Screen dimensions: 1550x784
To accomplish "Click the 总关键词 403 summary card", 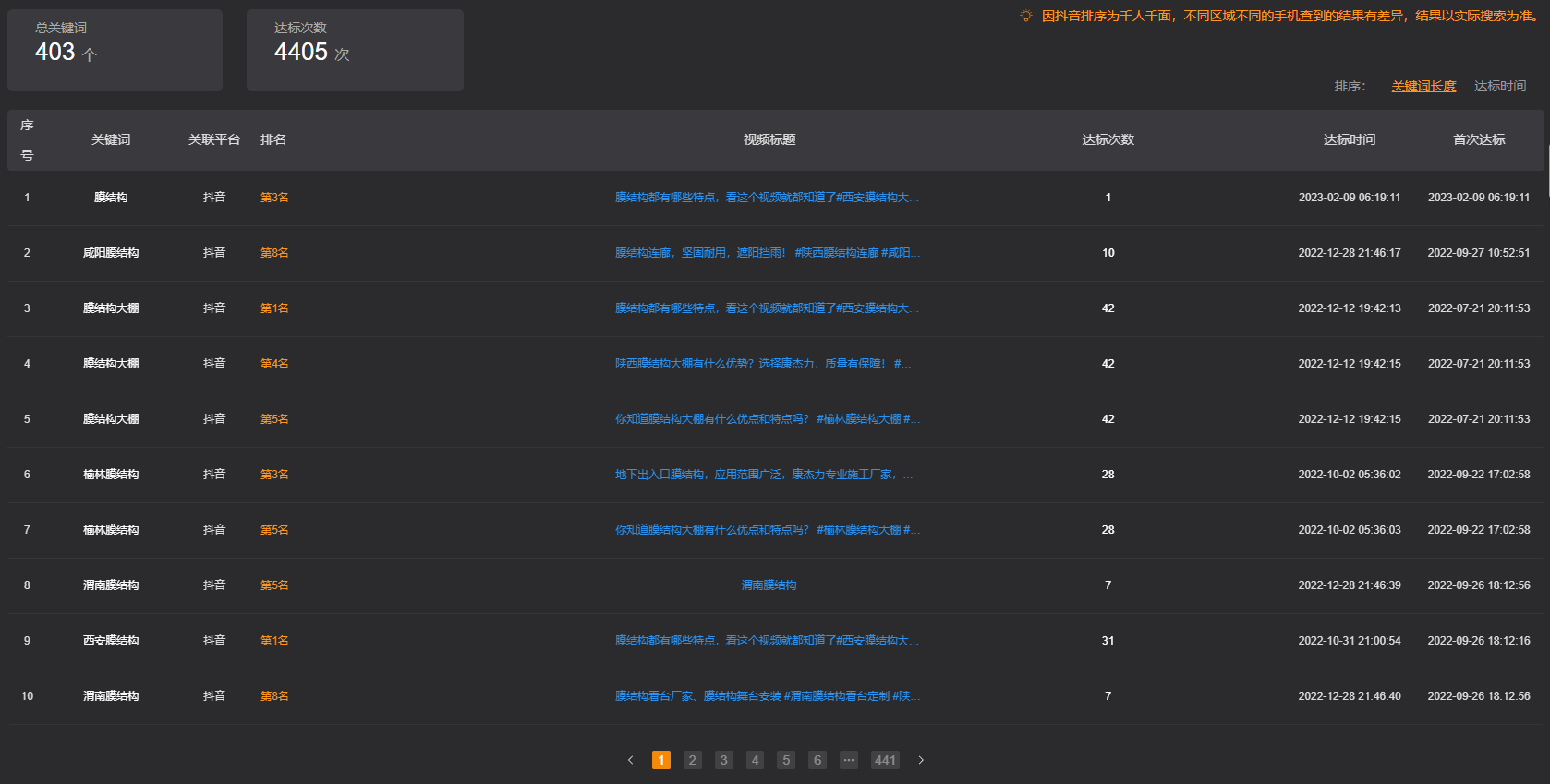I will click(x=115, y=51).
